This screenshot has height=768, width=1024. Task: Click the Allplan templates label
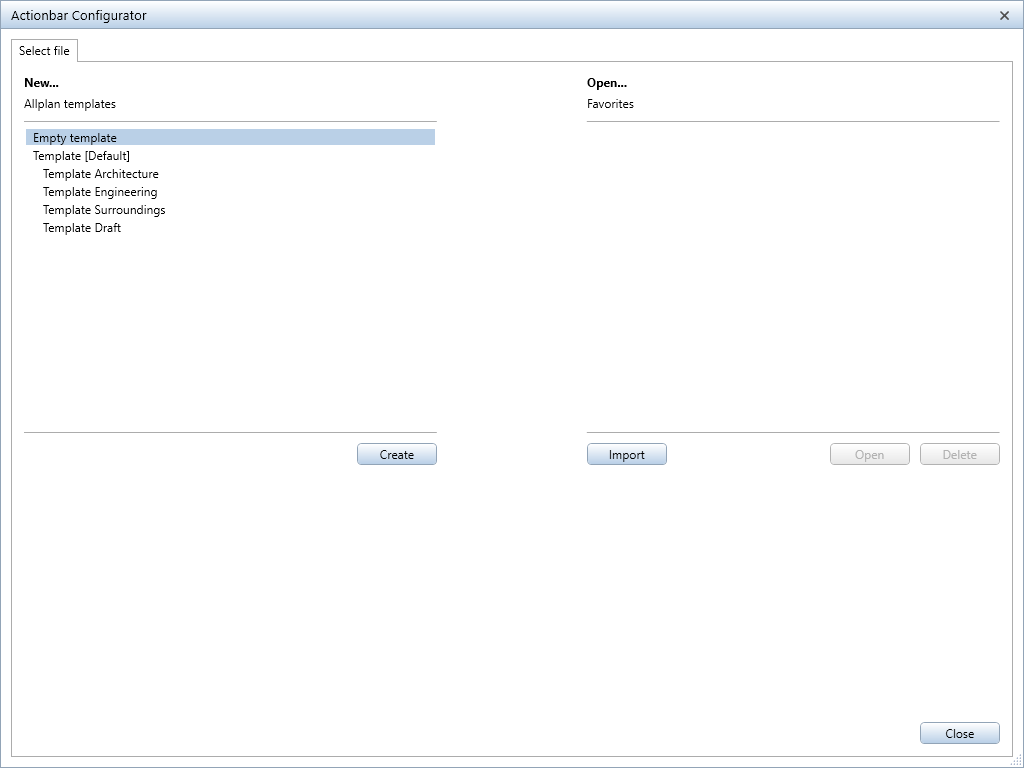pos(70,104)
